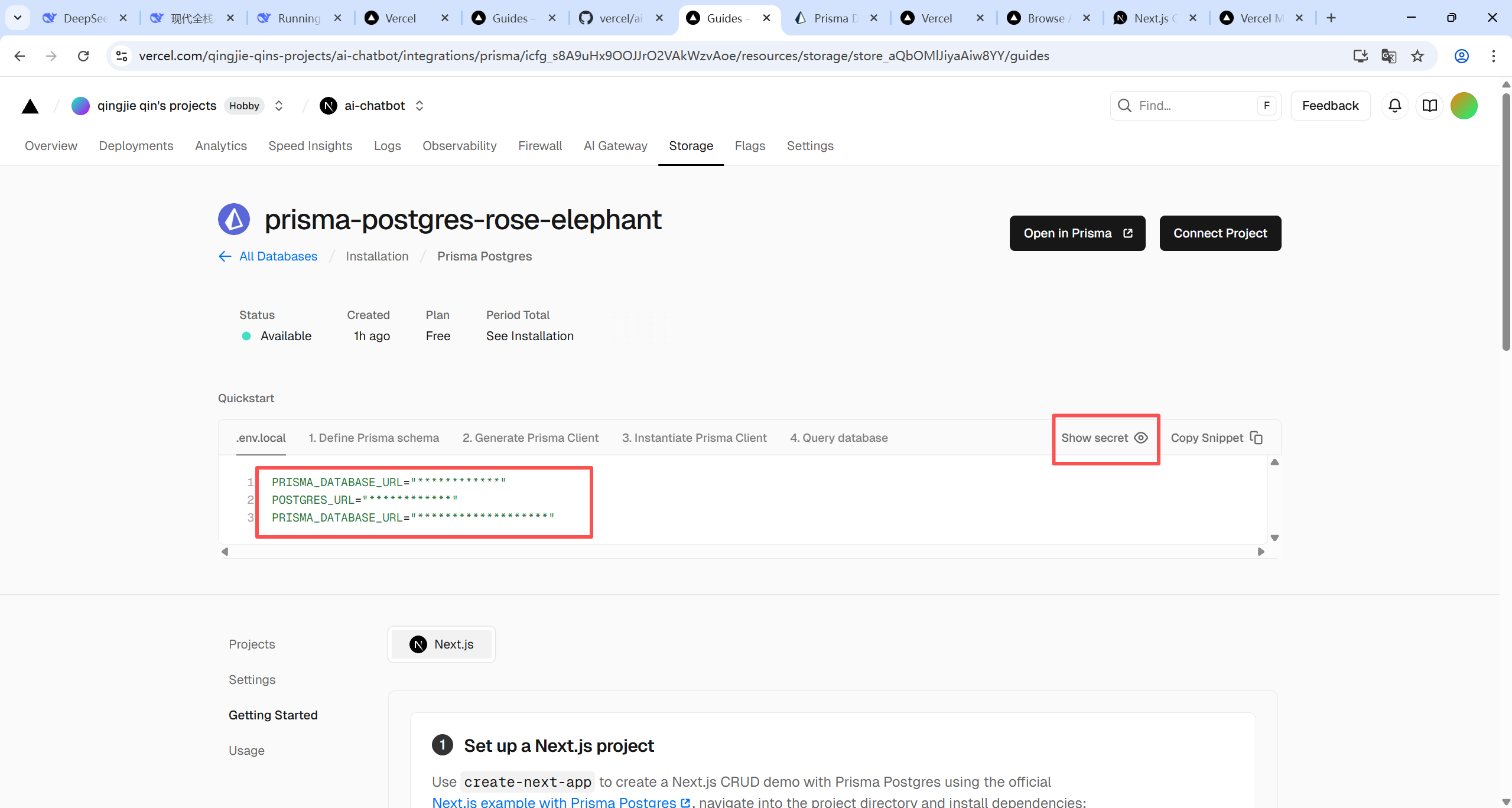Image resolution: width=1512 pixels, height=808 pixels.
Task: Select the Next.js framework selector
Action: tap(441, 644)
